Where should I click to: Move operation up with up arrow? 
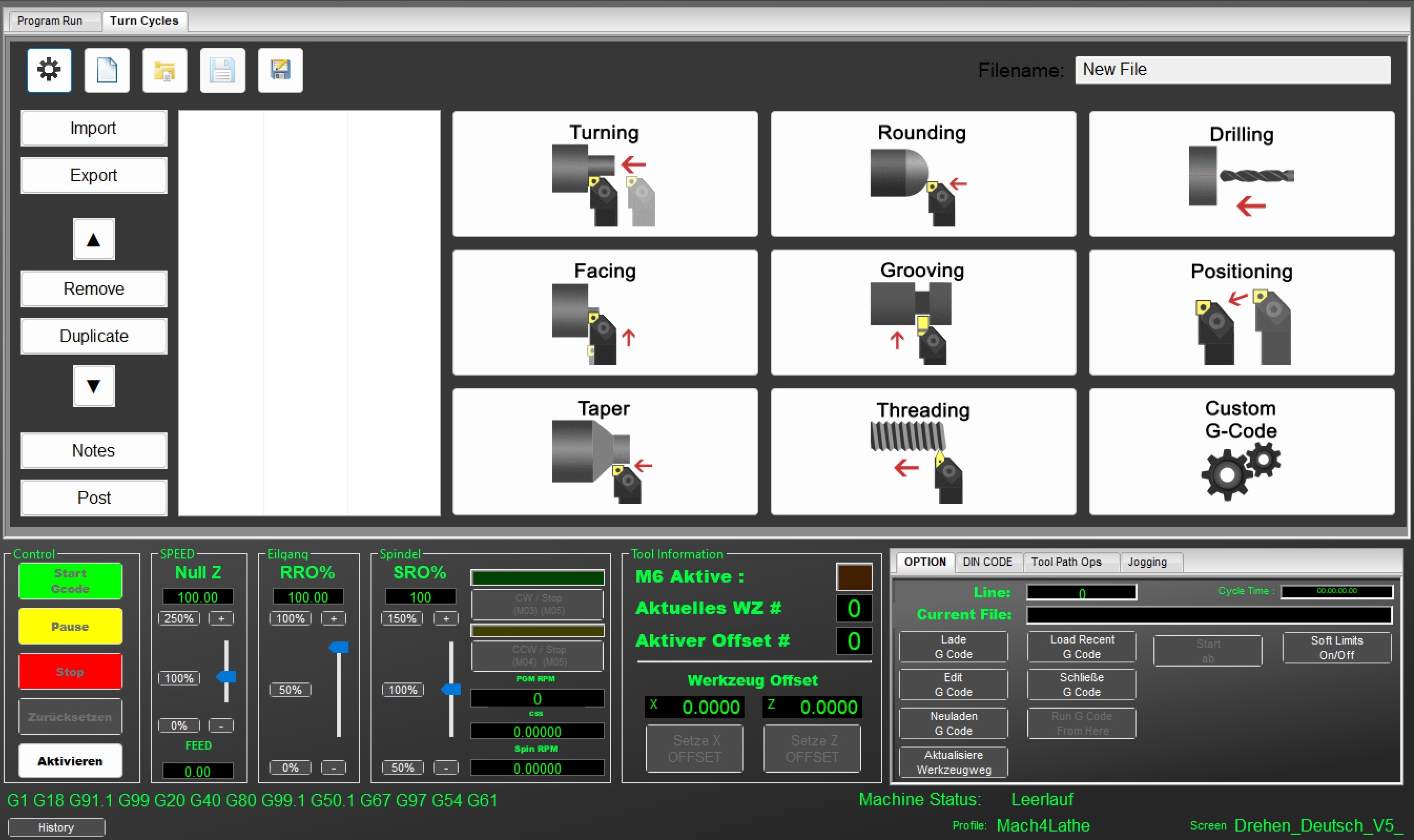pyautogui.click(x=94, y=240)
